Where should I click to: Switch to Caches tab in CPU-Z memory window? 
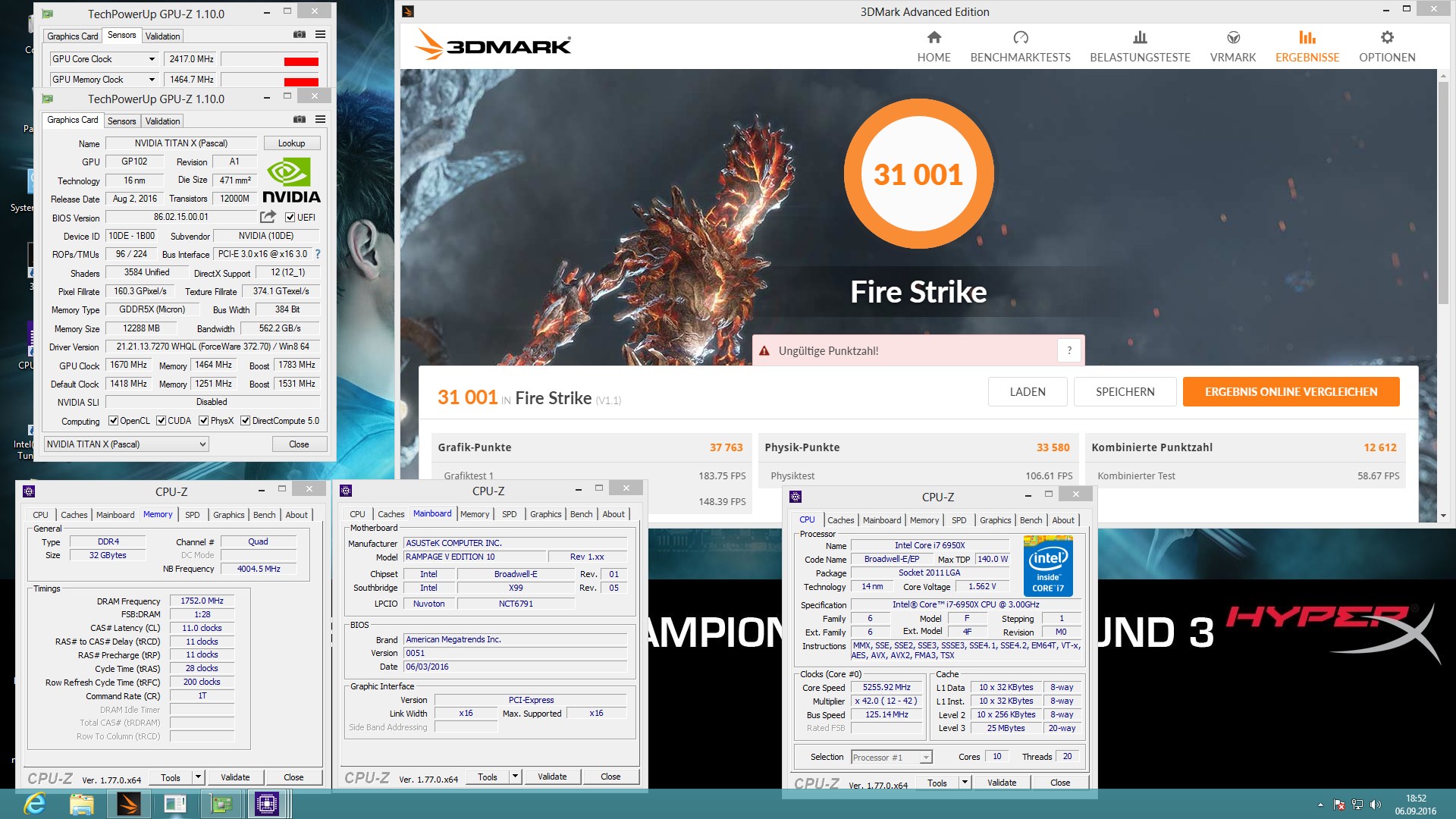coord(74,515)
